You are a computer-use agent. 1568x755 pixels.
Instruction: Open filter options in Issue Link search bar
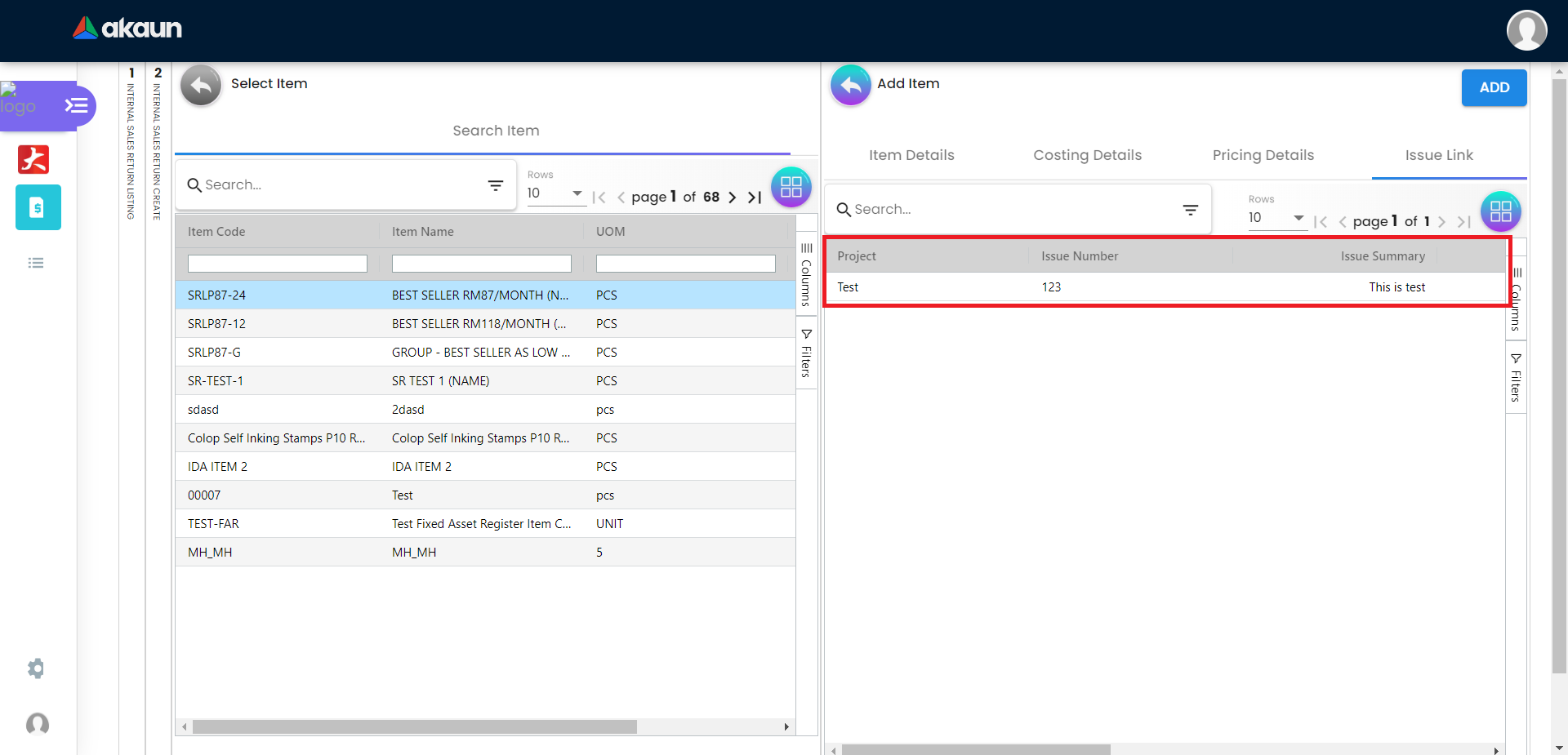click(1190, 210)
